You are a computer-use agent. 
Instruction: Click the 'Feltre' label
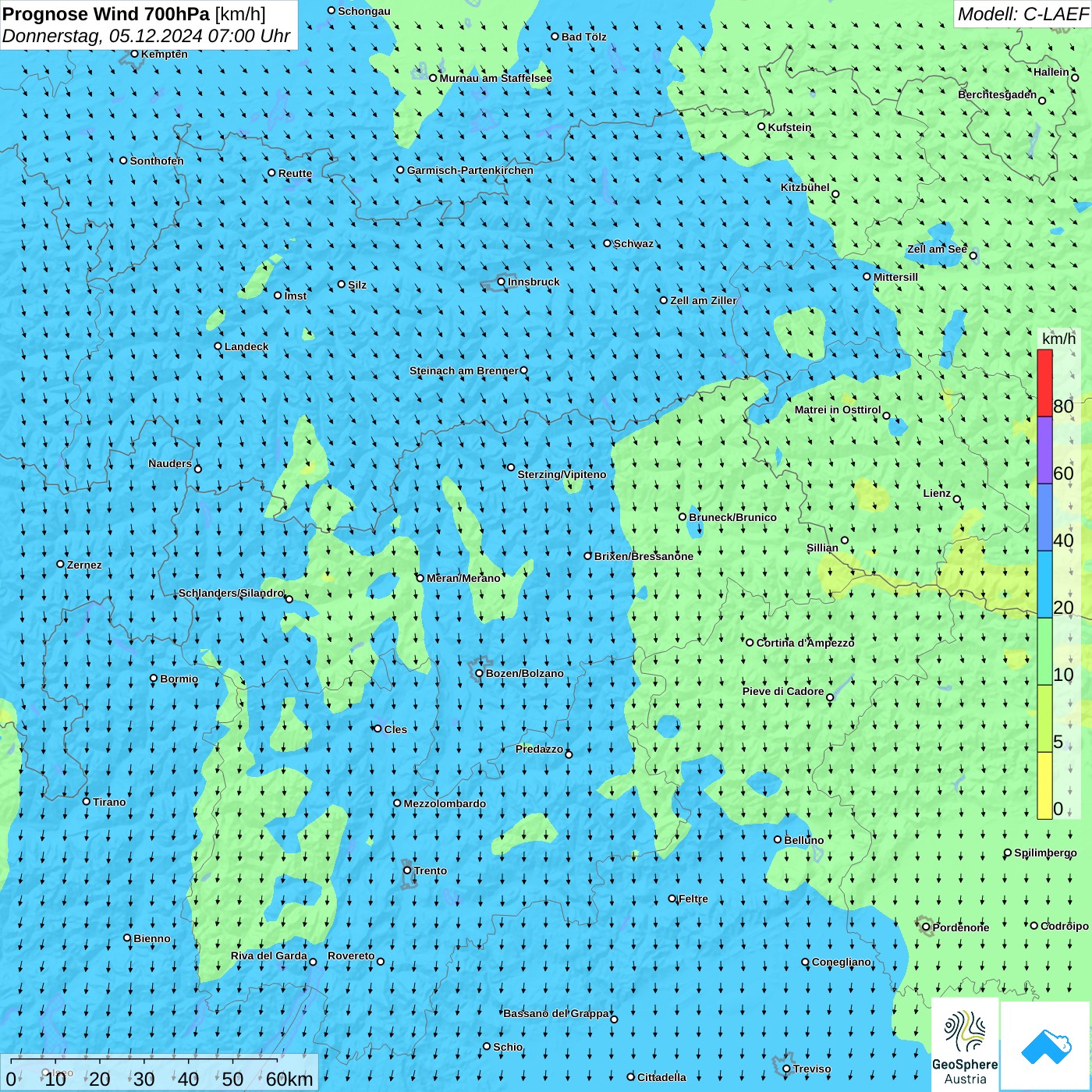(693, 899)
